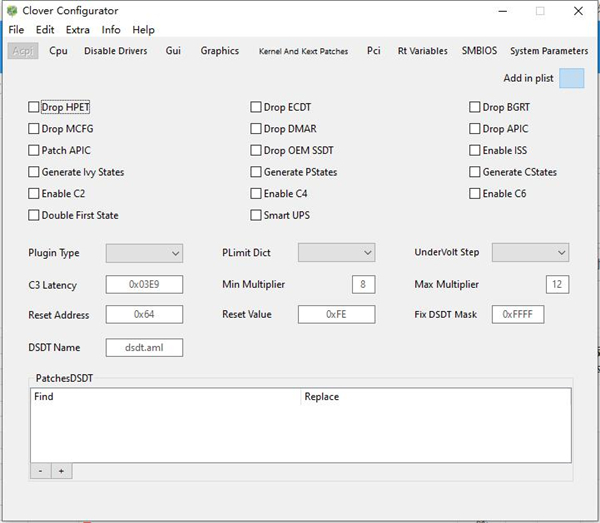Viewport: 600px width, 523px height.
Task: Open the UnderVolt Step dropdown
Action: tap(530, 253)
